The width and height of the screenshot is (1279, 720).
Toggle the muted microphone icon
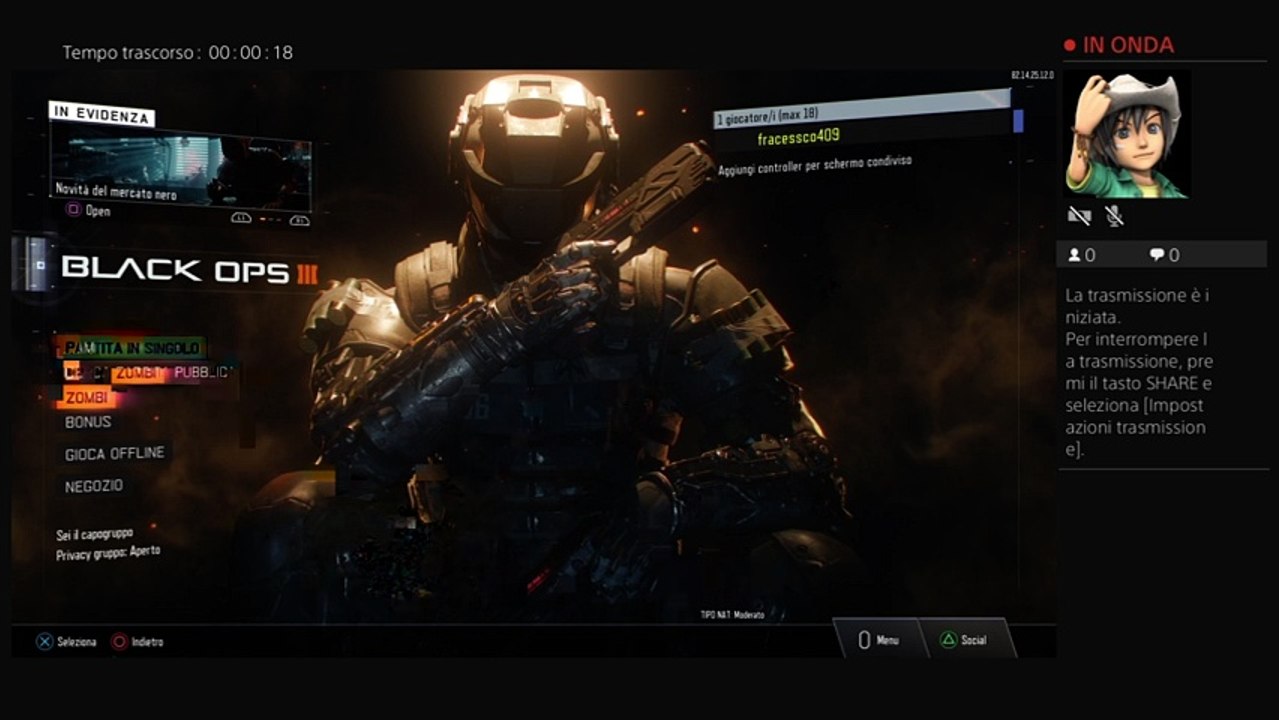pyautogui.click(x=1114, y=215)
